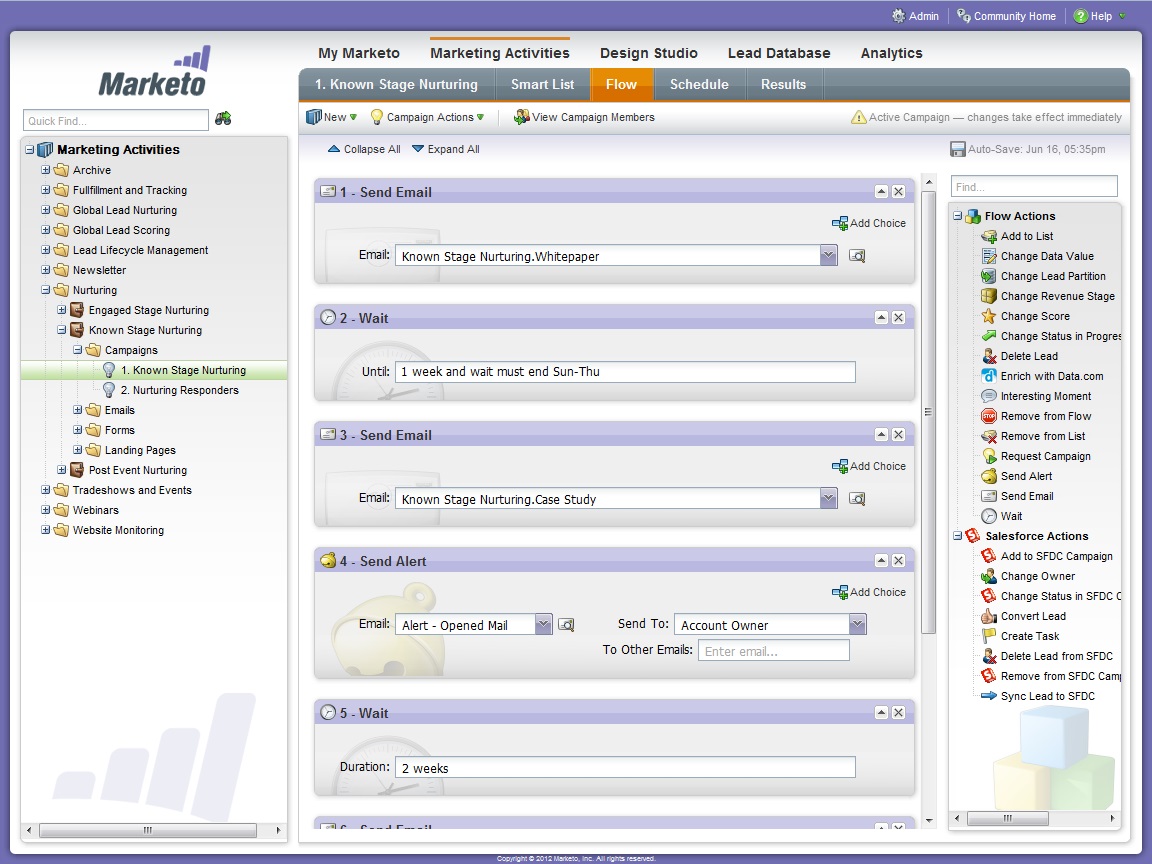Click the Send Alert bell icon in Flow Actions

[989, 476]
